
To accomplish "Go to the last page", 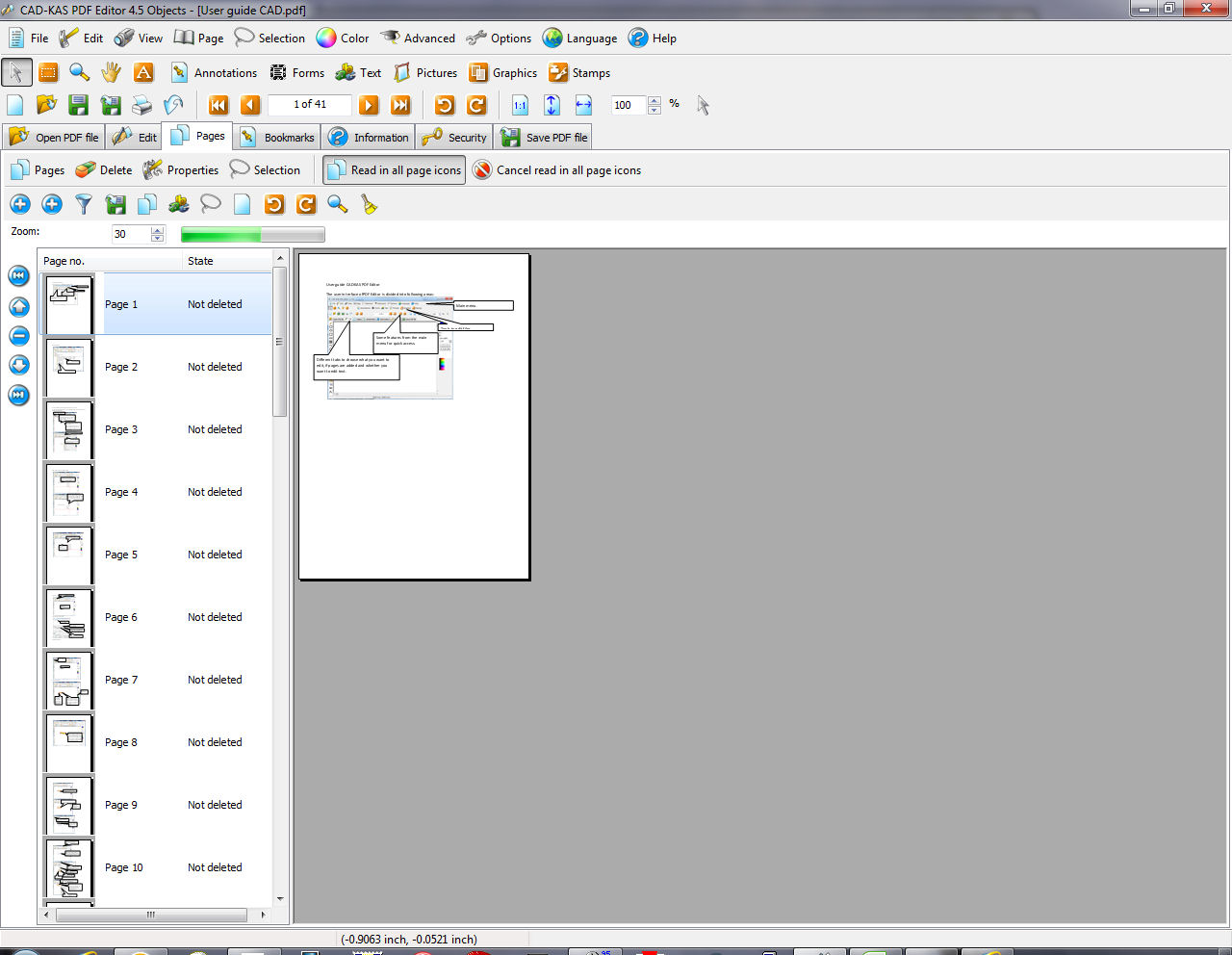I will [401, 105].
